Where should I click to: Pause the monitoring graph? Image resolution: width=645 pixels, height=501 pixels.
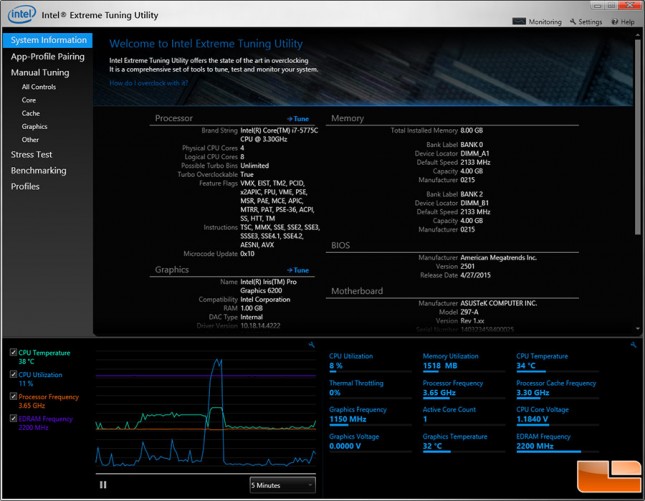click(x=103, y=485)
